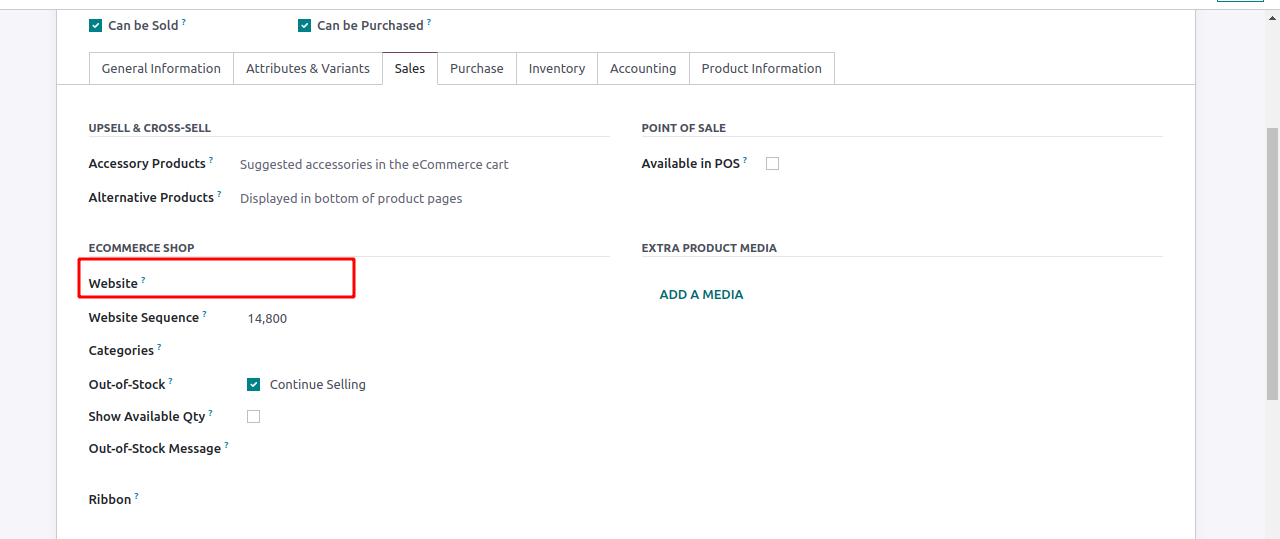Screen dimensions: 1280x539
Task: Click the Website Sequence value 14,800
Action: [267, 319]
